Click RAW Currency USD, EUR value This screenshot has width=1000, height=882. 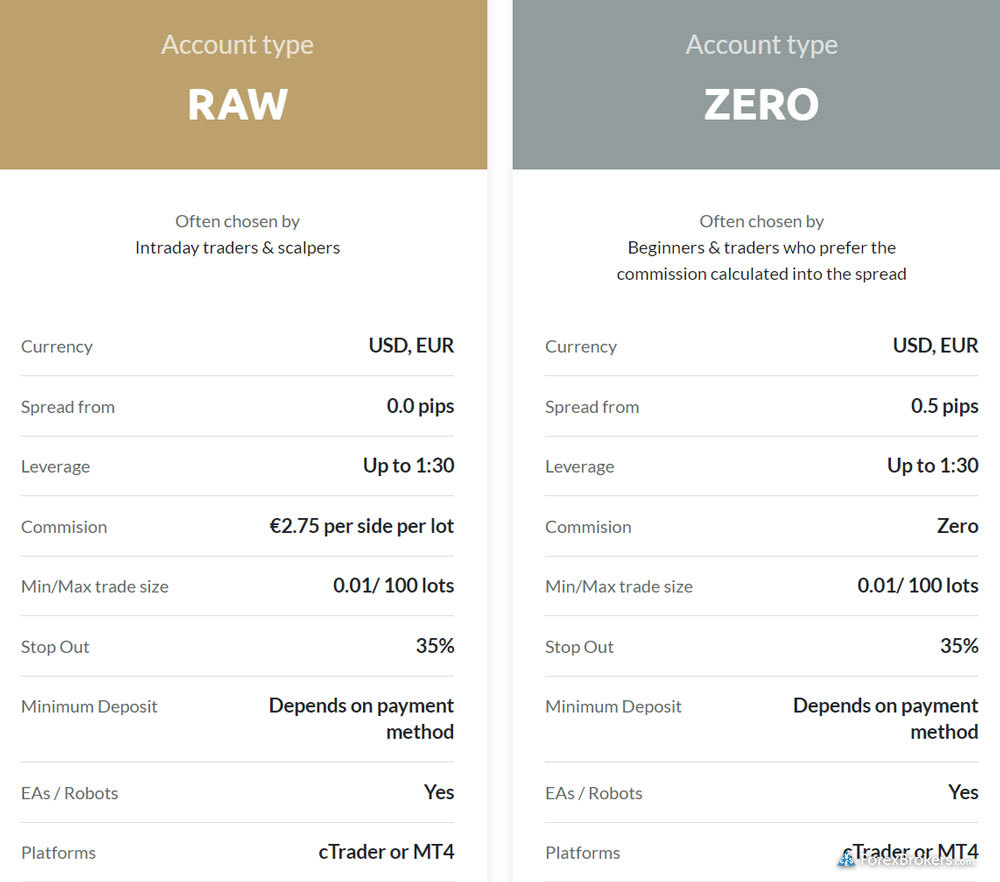411,345
